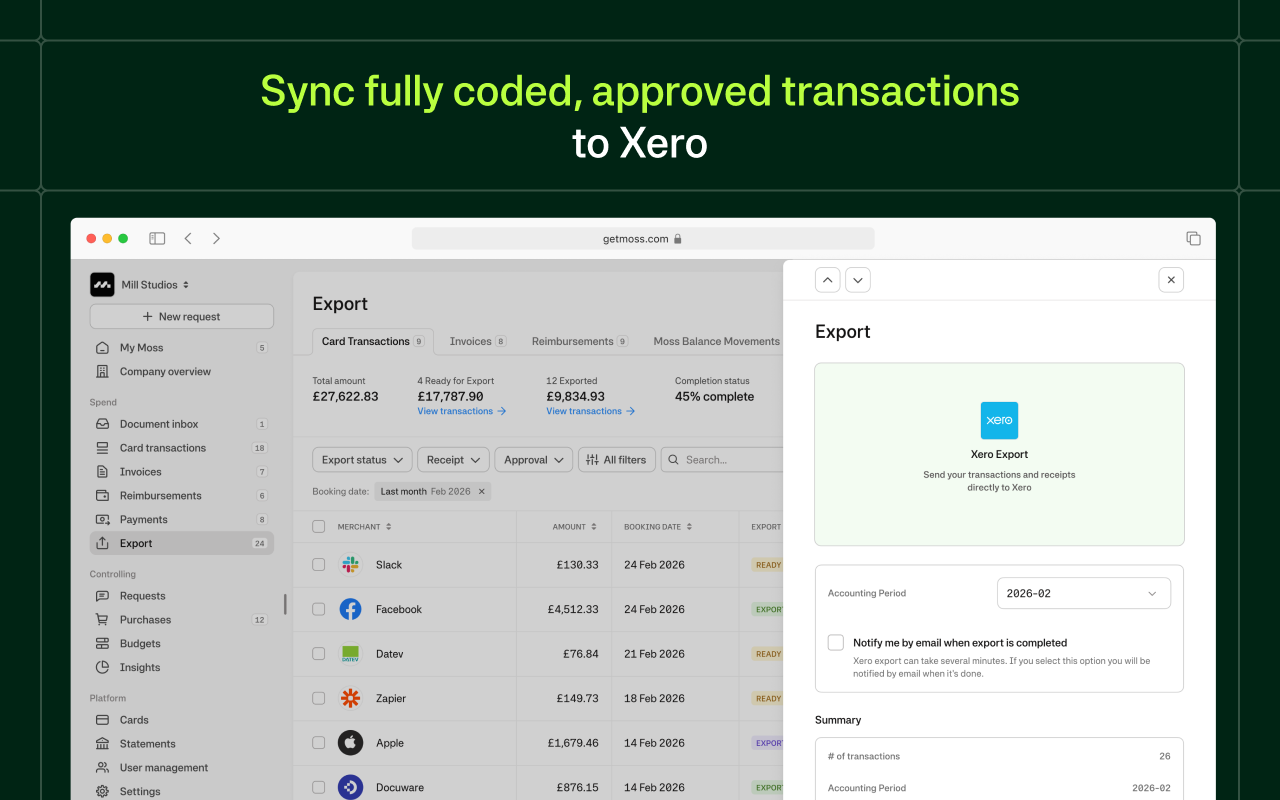The height and width of the screenshot is (800, 1280).
Task: Open Insights chart icon
Action: [x=102, y=668]
